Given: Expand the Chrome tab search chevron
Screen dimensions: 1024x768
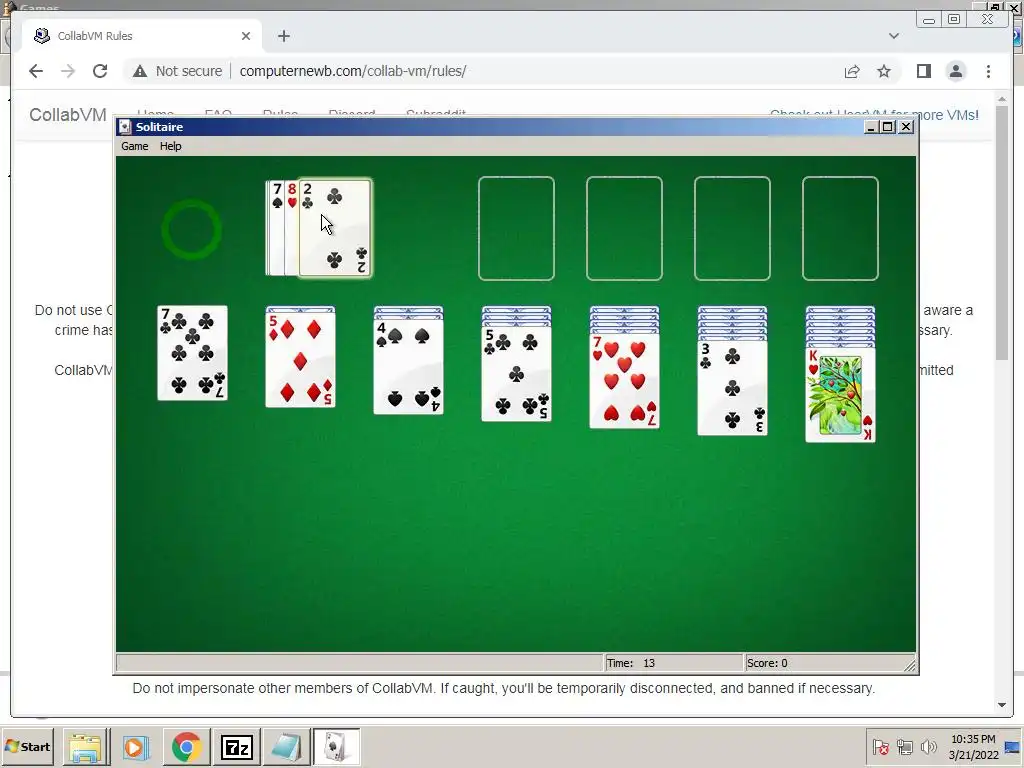Looking at the screenshot, I should 894,36.
